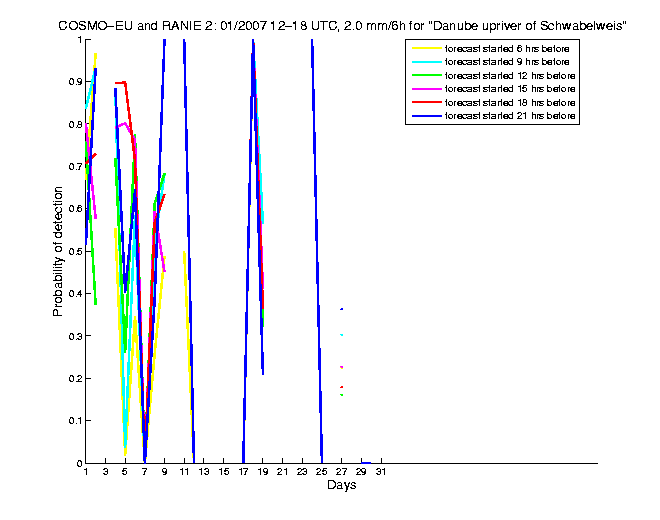Click the "Probability of detection" y-axis label
Image resolution: width=660 pixels, height=520 pixels.
click(x=58, y=251)
